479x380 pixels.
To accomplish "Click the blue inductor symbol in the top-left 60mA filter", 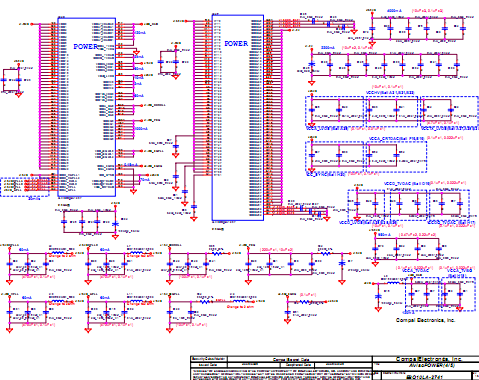I will [x=57, y=253].
